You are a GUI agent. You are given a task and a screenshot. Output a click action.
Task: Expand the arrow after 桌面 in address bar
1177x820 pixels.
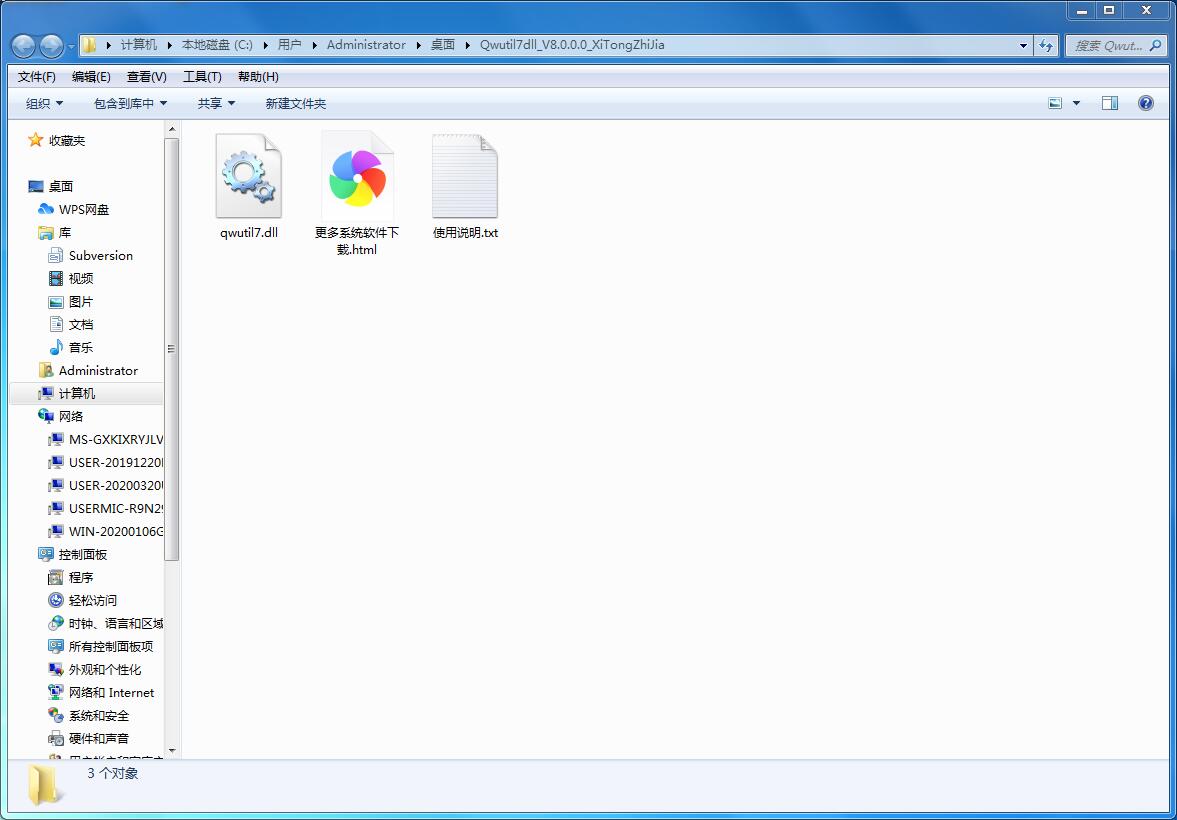(466, 45)
